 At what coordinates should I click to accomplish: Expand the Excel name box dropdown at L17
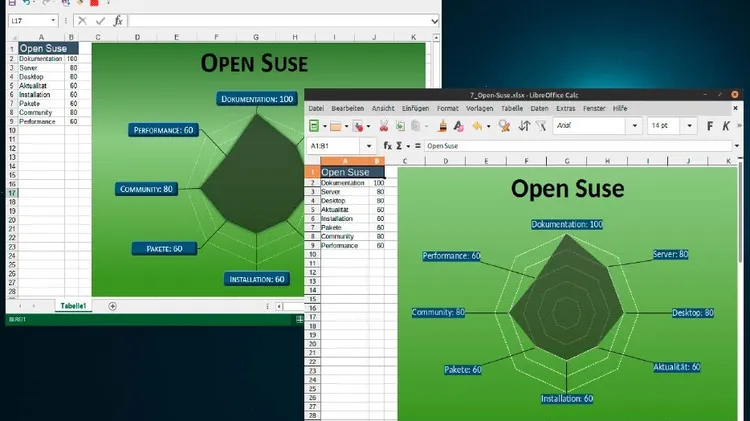point(52,20)
